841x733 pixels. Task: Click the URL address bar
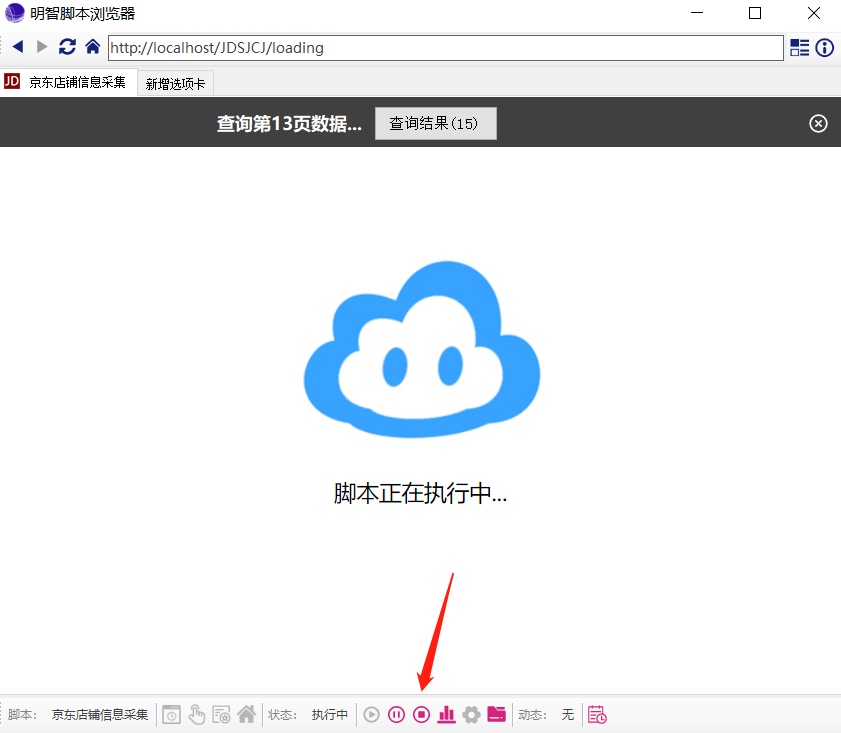point(446,48)
